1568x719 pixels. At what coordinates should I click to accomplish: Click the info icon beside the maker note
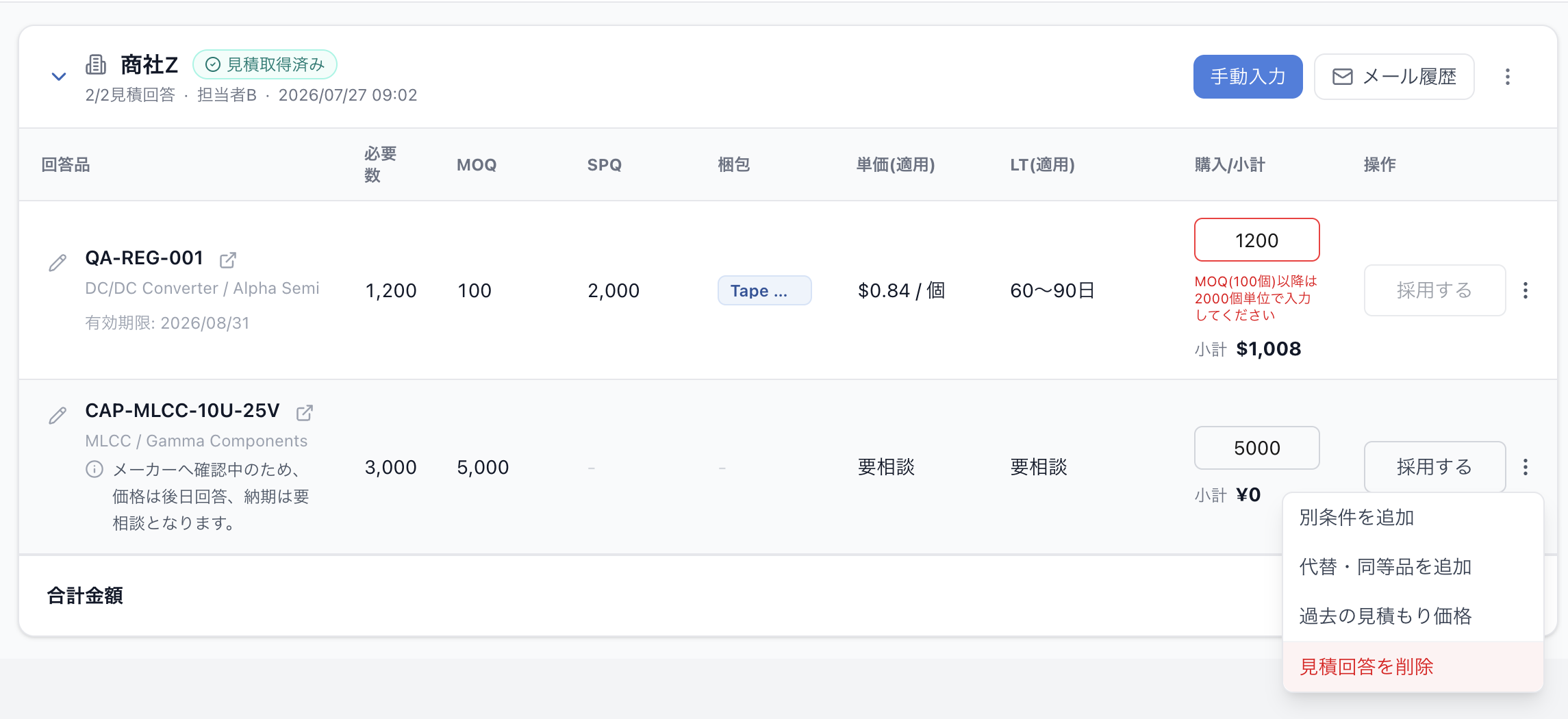coord(94,469)
